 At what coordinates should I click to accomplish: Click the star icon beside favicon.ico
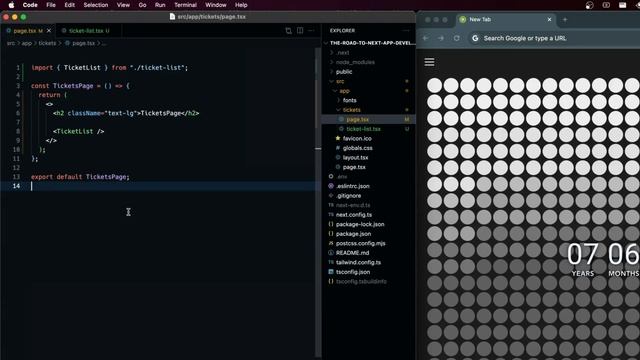(x=338, y=138)
